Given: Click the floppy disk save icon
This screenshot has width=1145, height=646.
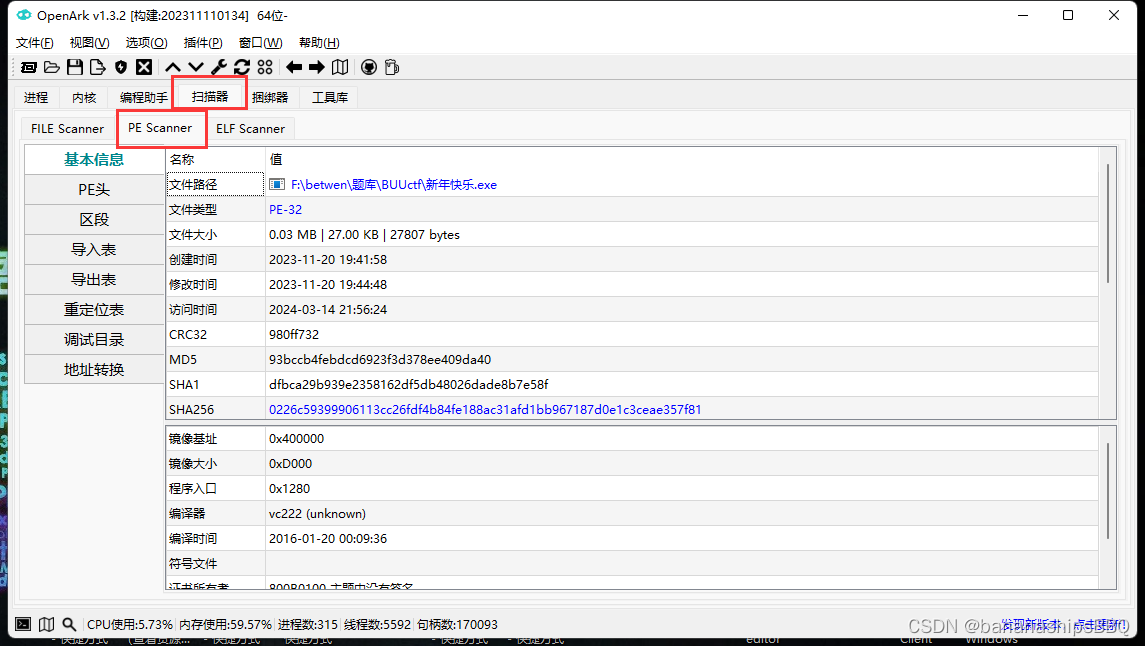Looking at the screenshot, I should point(74,67).
